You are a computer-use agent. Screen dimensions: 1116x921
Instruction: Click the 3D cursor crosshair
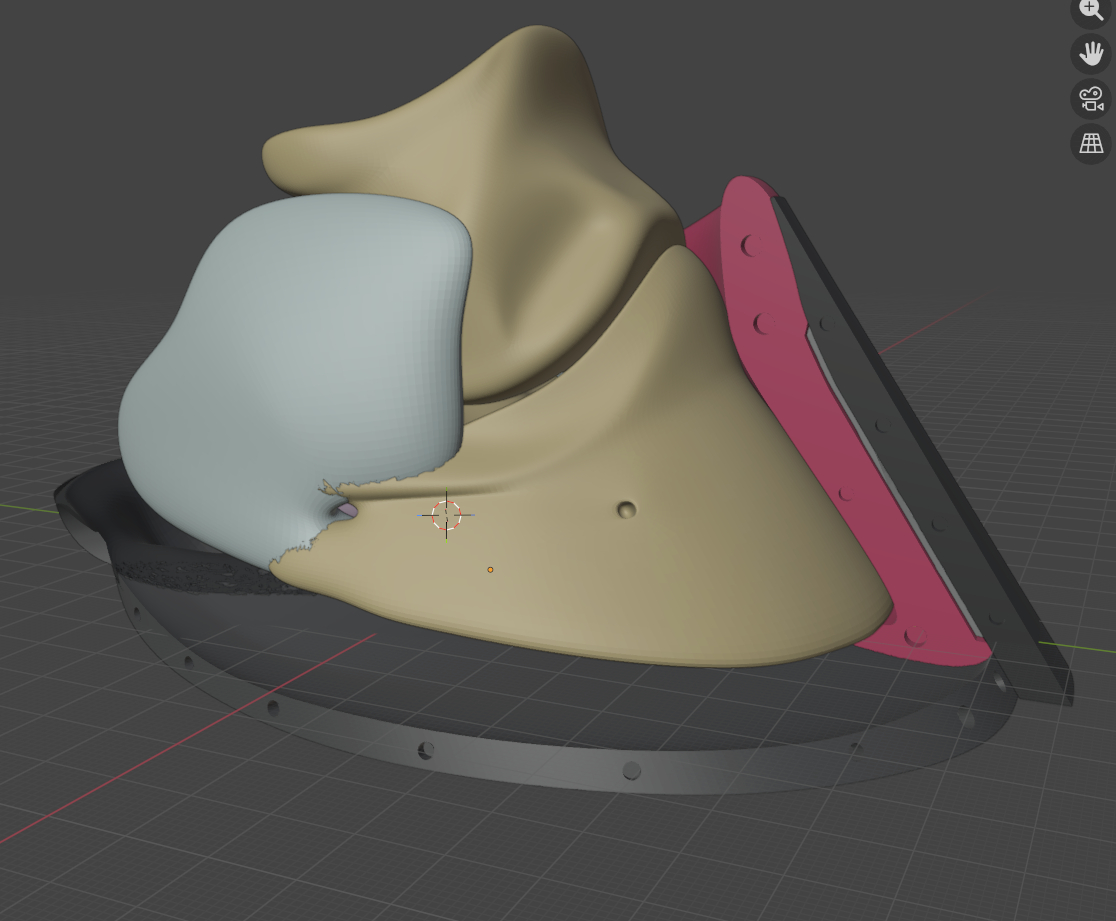tap(446, 515)
